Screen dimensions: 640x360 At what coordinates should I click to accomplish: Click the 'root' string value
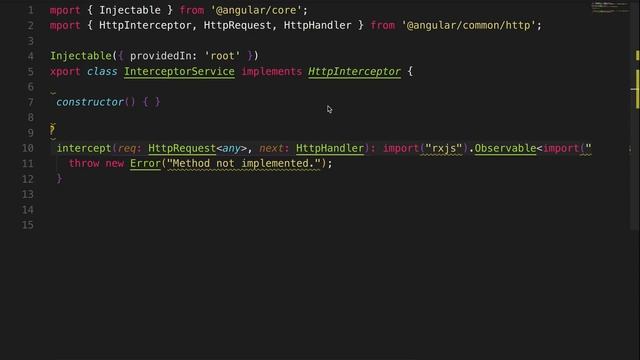click(222, 56)
